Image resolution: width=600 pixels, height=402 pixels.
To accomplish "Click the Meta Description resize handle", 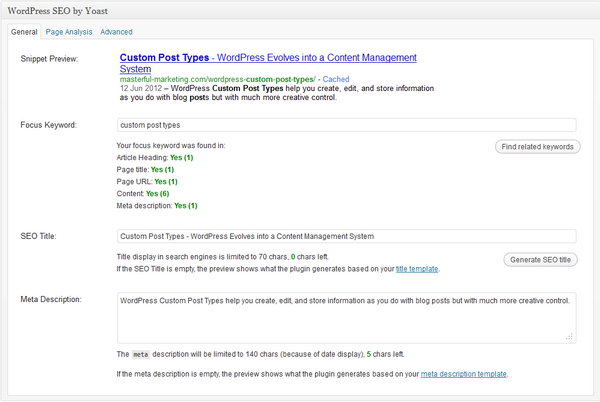I will (x=569, y=337).
